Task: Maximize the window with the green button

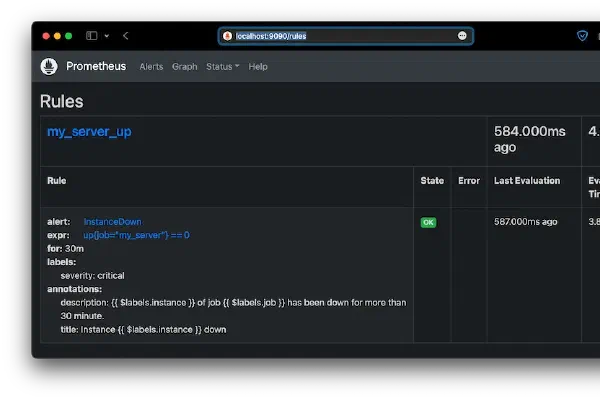Action: point(69,36)
